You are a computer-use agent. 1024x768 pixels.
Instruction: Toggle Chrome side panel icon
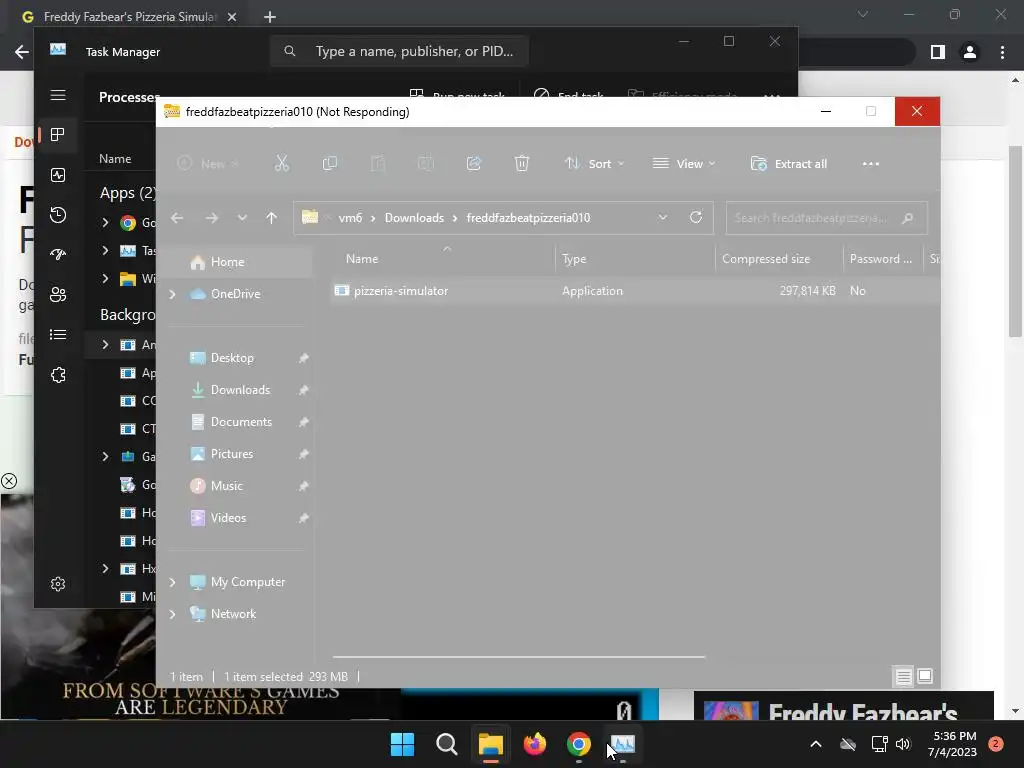point(938,52)
